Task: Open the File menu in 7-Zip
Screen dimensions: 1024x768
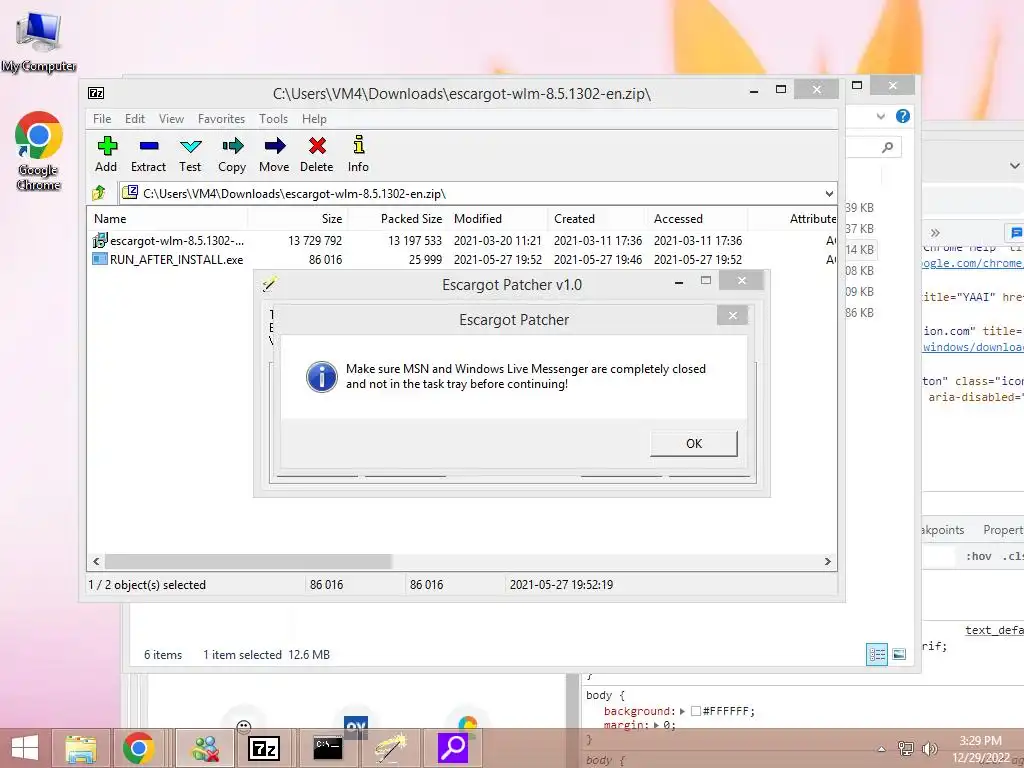Action: pos(102,119)
